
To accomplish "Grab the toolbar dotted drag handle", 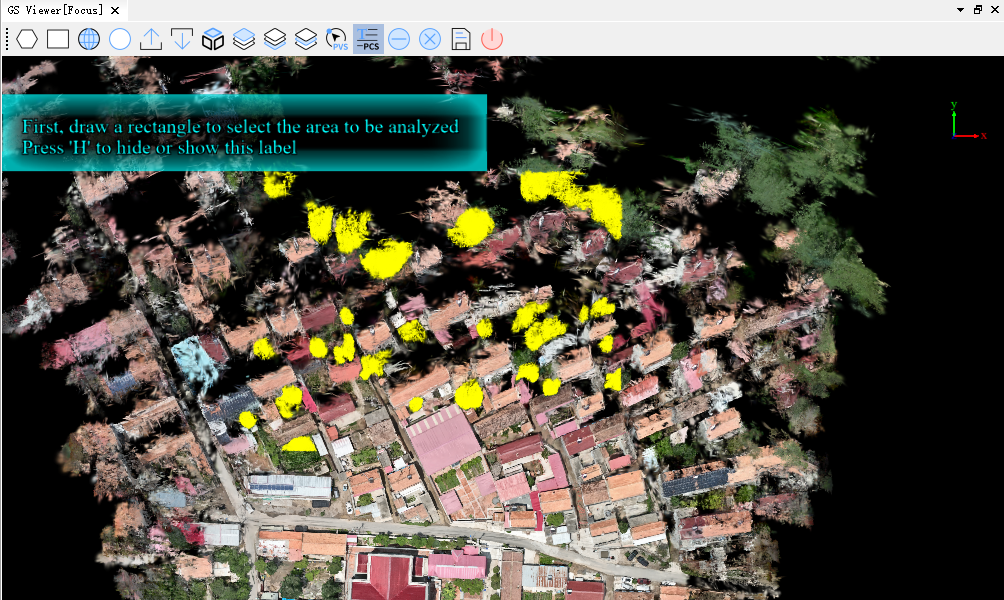I will click(x=6, y=39).
